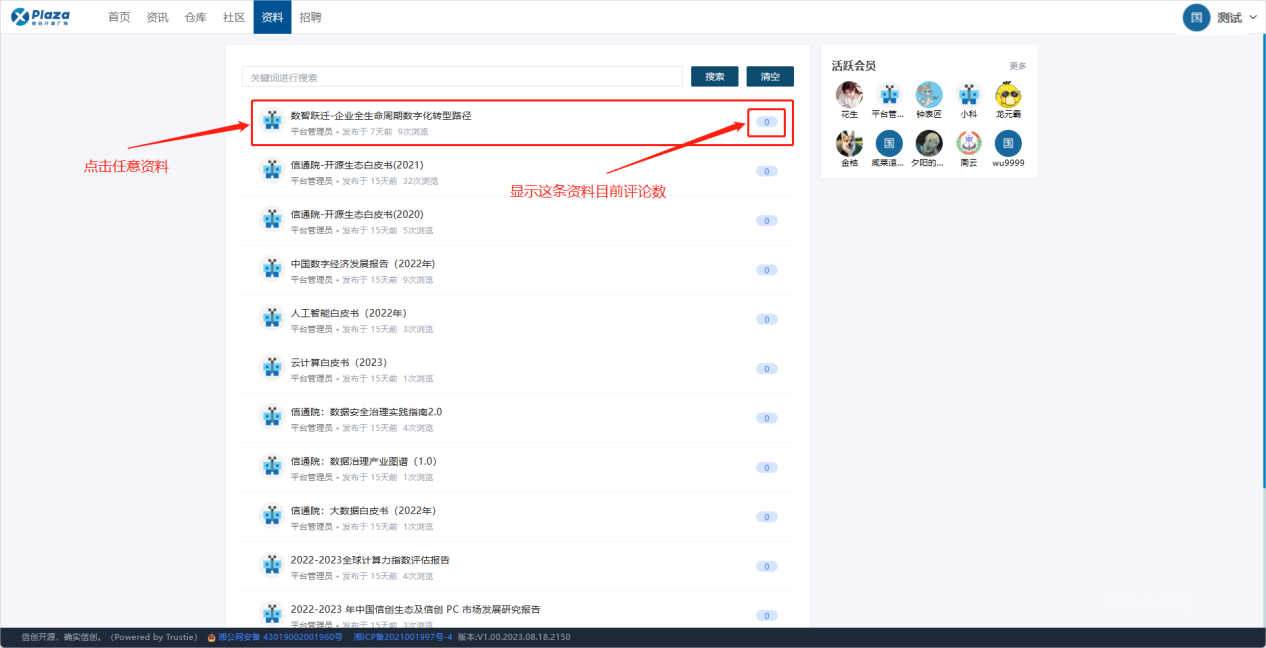Click the avatar icon of 小科

click(x=968, y=95)
